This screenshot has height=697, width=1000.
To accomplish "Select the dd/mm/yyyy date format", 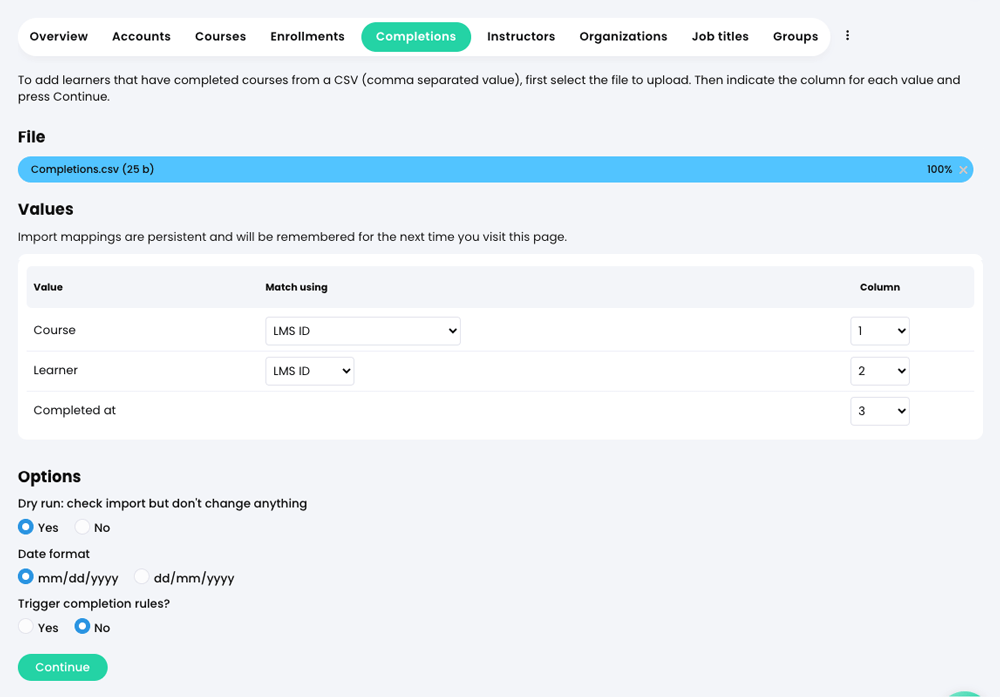I will [141, 577].
